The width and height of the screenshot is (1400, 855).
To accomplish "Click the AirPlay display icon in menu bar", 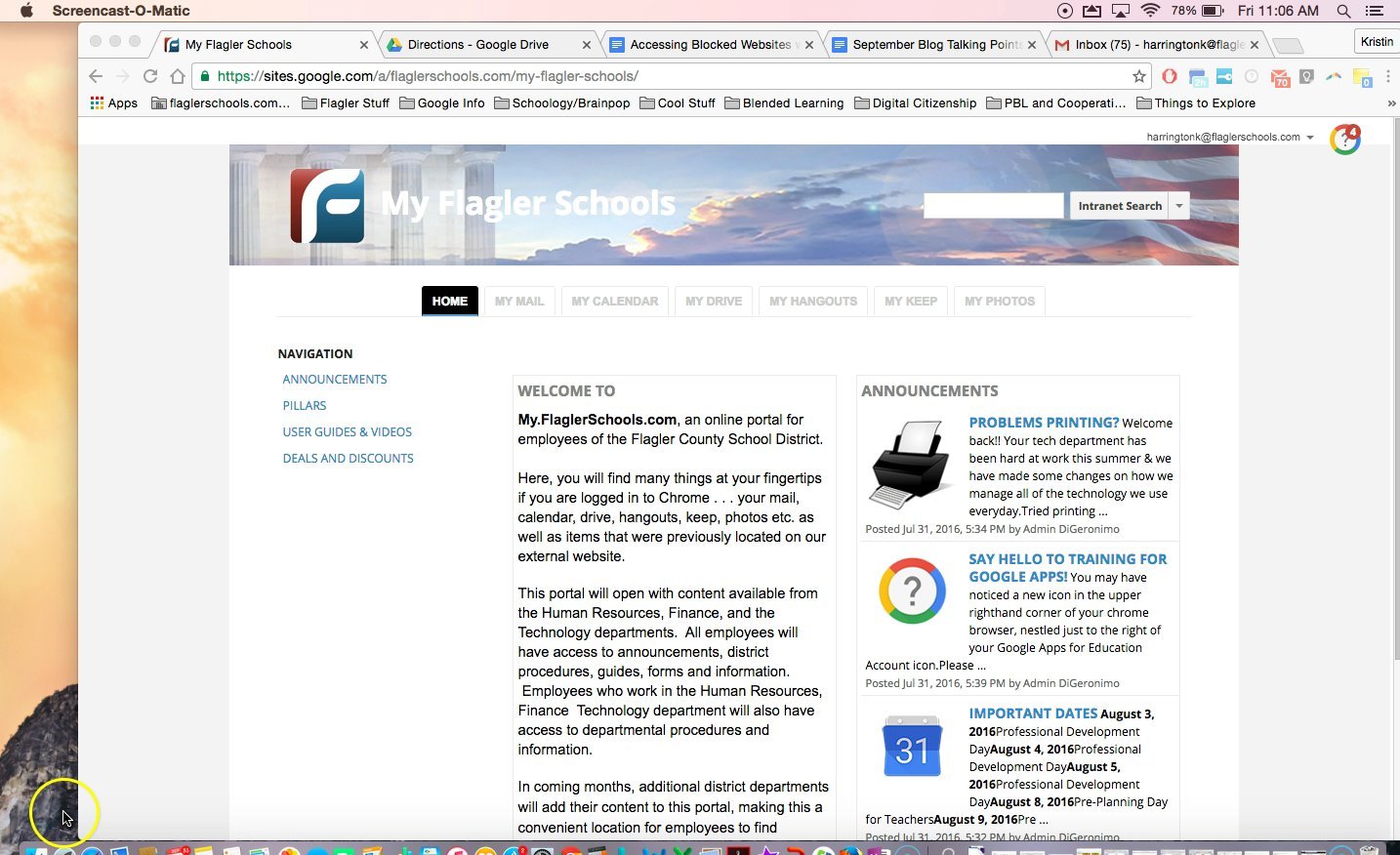I will 1121,11.
